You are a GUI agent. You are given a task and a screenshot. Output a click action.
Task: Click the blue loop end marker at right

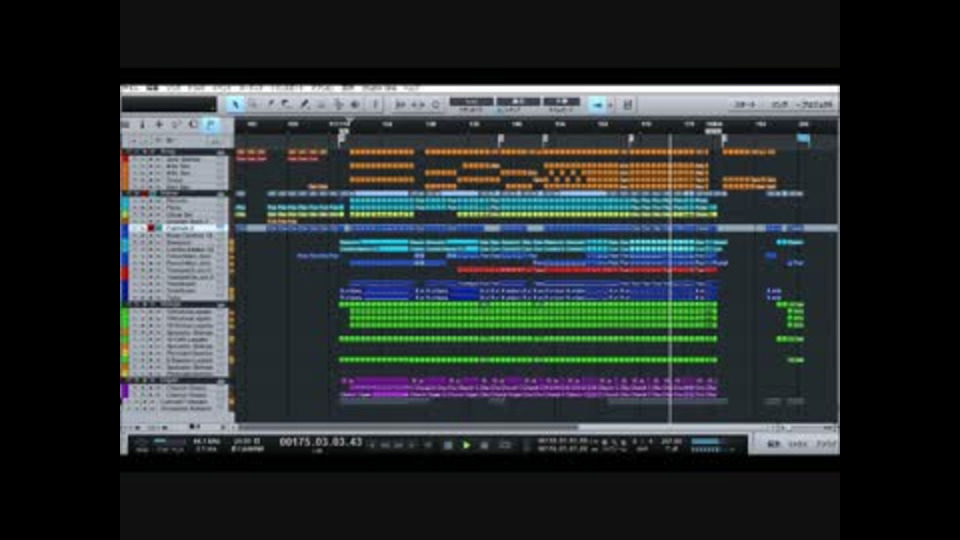(803, 139)
